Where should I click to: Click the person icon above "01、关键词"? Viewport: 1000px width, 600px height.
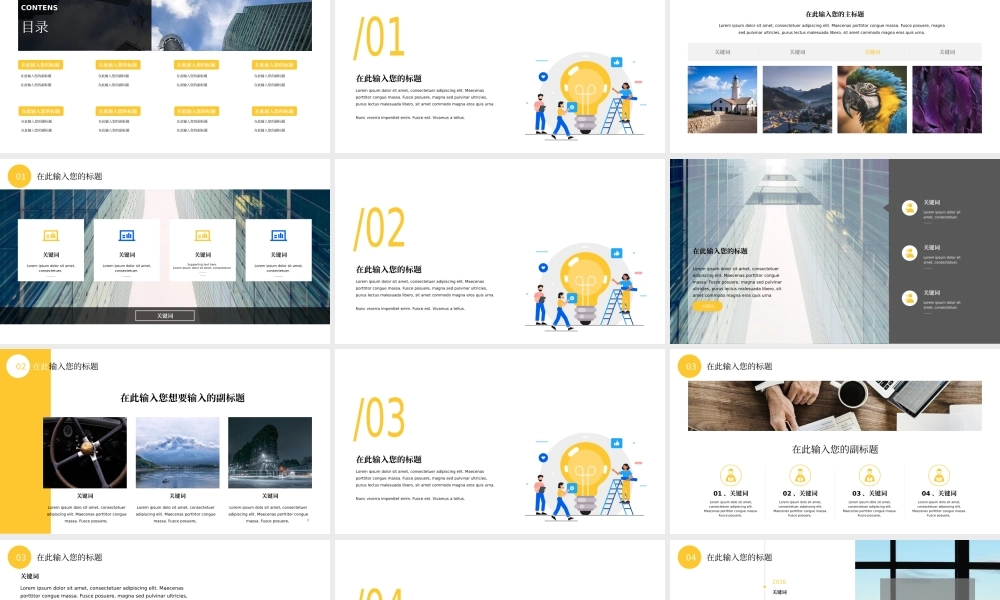click(x=731, y=475)
